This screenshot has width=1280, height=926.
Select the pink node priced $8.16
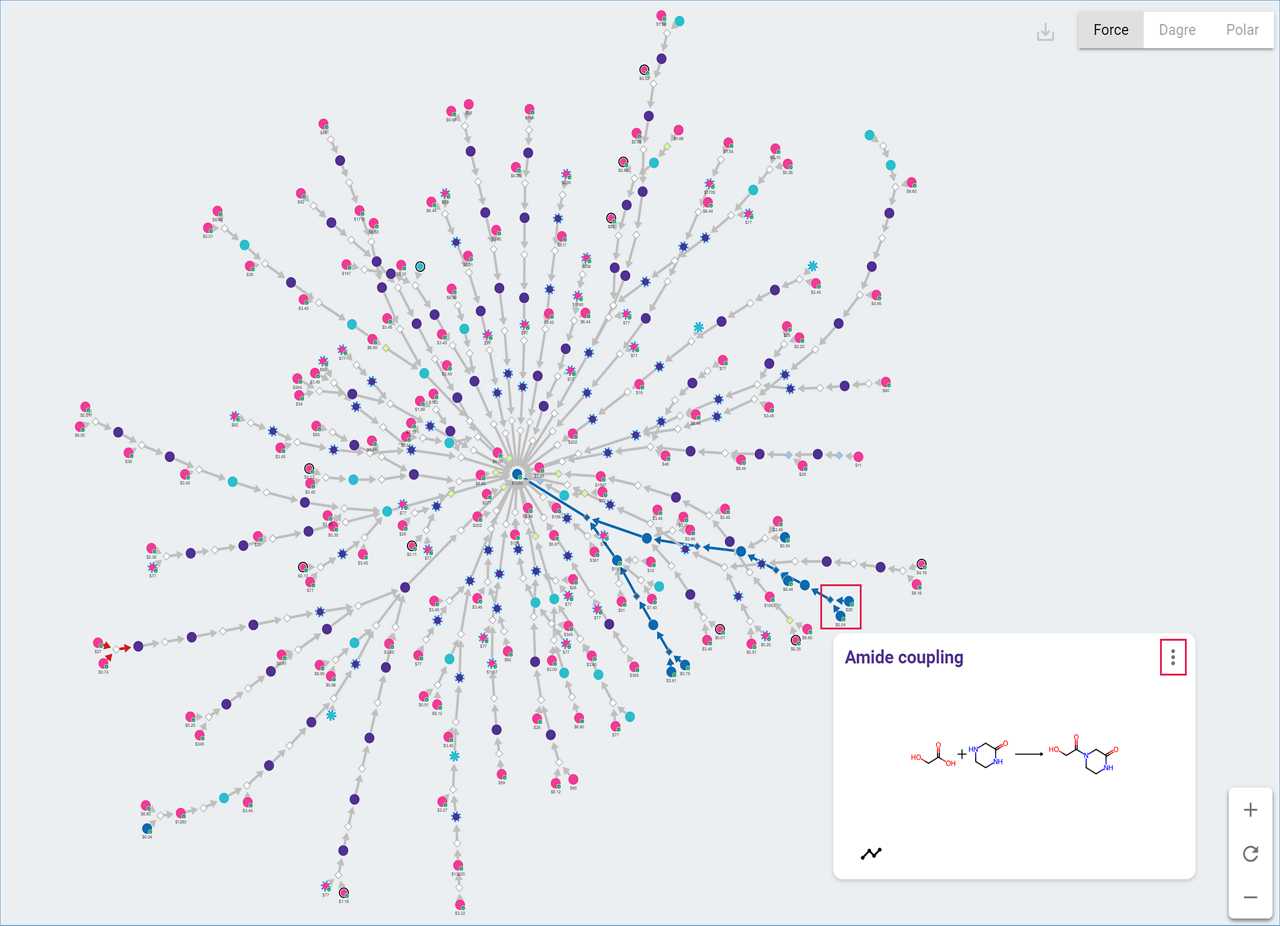point(916,584)
